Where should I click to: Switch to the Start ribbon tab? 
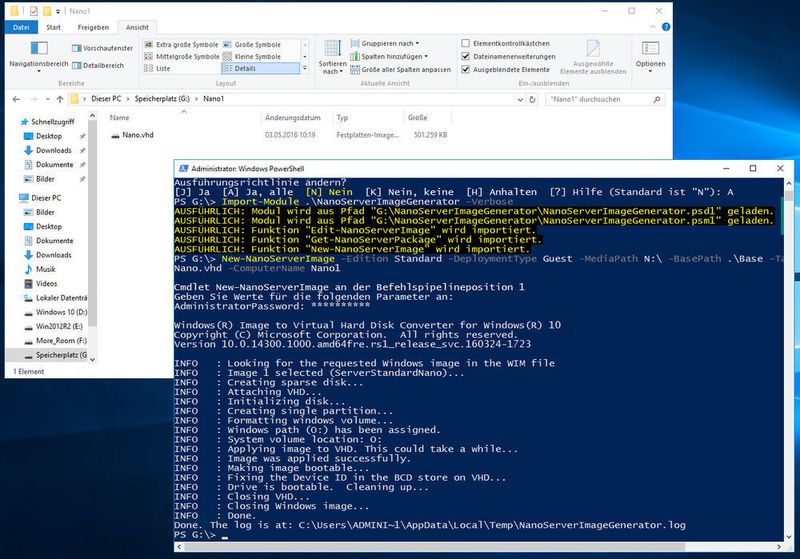point(53,27)
